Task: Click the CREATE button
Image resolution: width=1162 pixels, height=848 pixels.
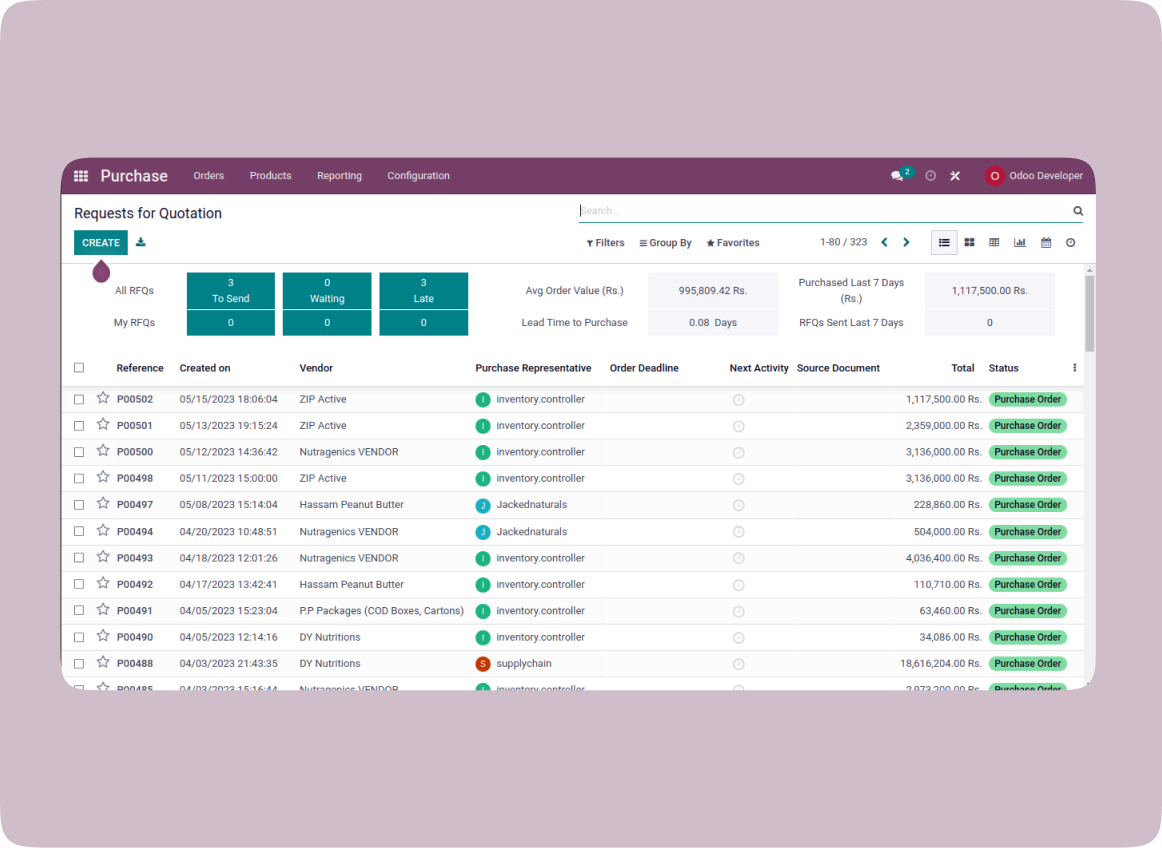Action: click(x=101, y=243)
